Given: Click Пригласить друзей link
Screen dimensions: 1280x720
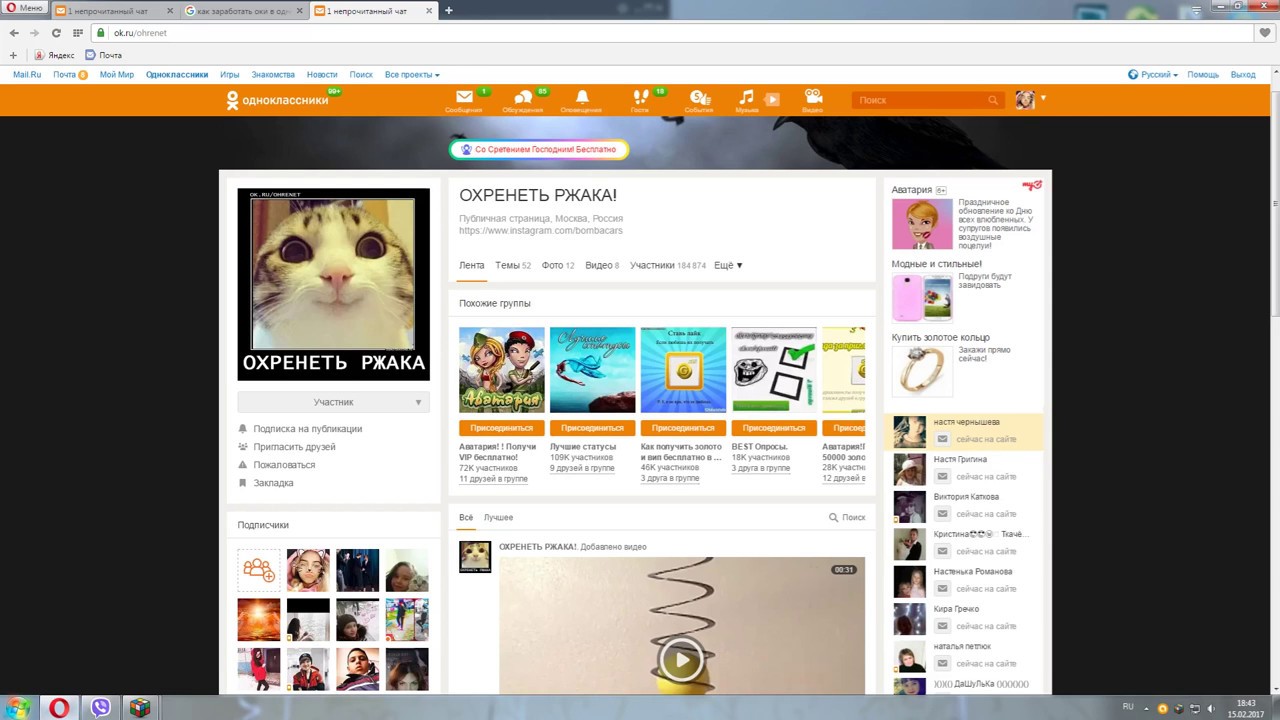Looking at the screenshot, I should [x=294, y=447].
